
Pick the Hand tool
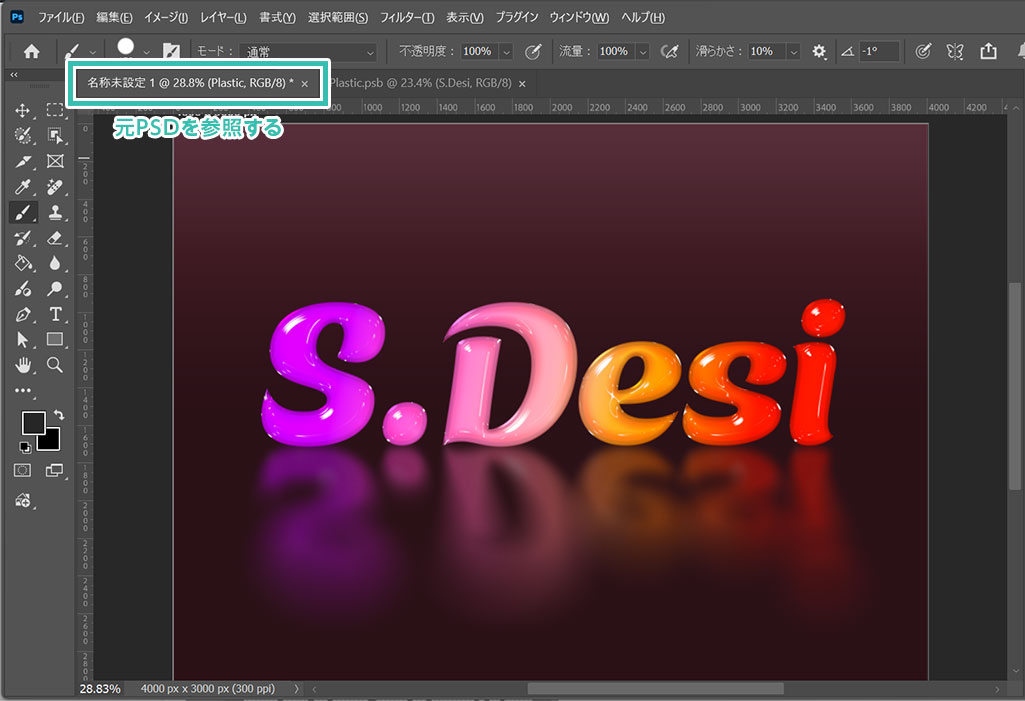[x=22, y=365]
